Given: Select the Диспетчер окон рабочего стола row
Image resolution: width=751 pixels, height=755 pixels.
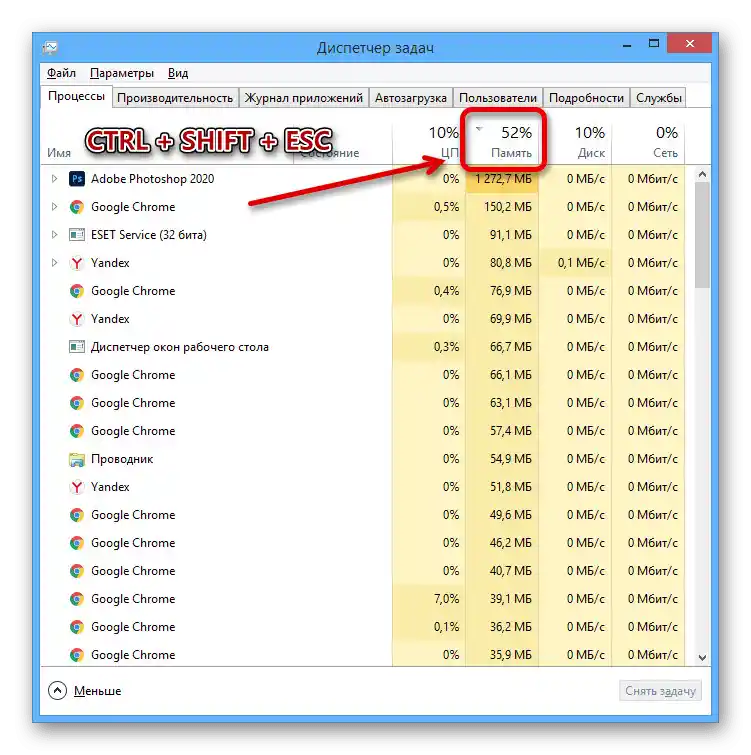Looking at the screenshot, I should 363,347.
